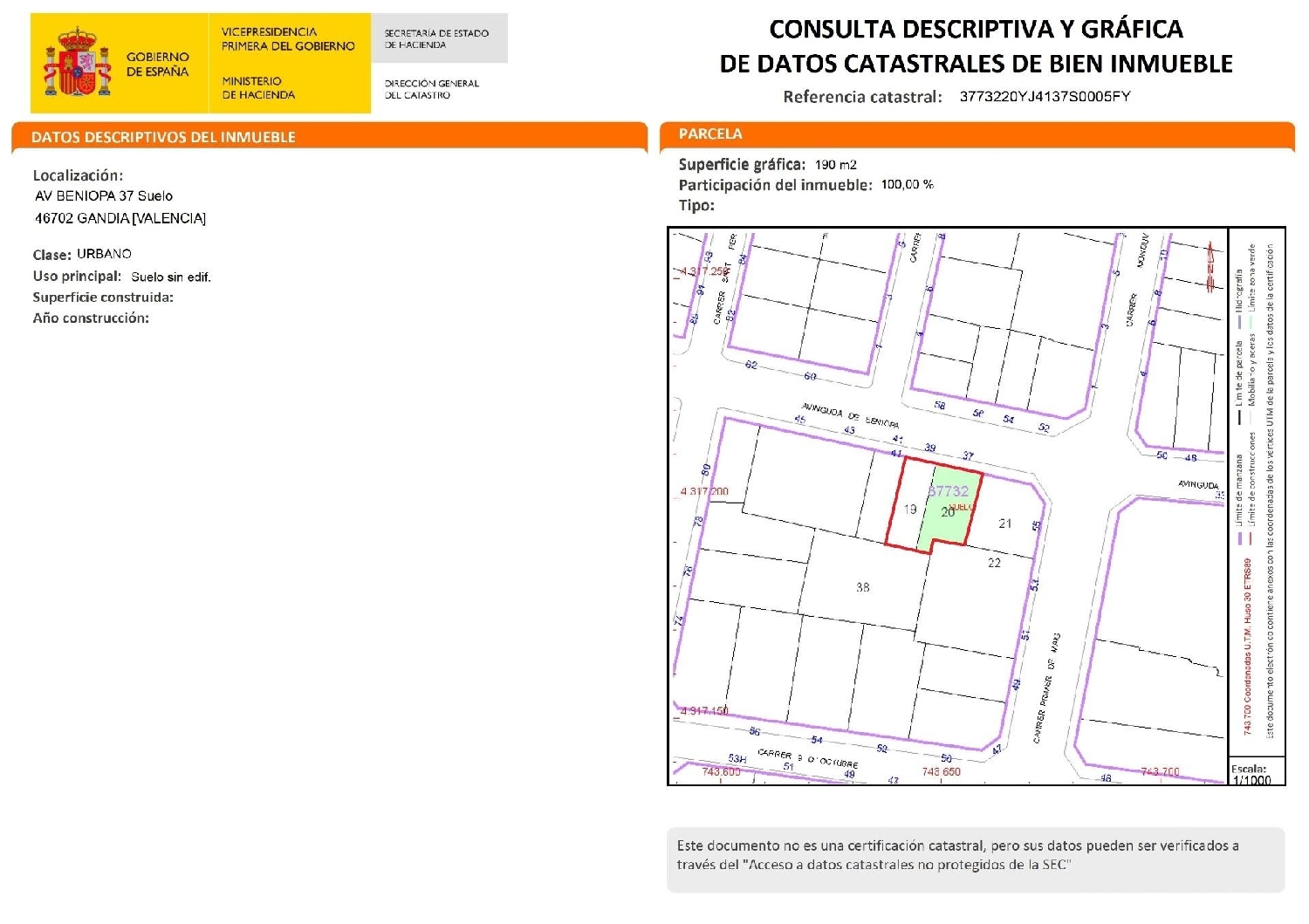Click 'MINISTERIO DE HACIENDA' in the yellow banner

point(258,87)
